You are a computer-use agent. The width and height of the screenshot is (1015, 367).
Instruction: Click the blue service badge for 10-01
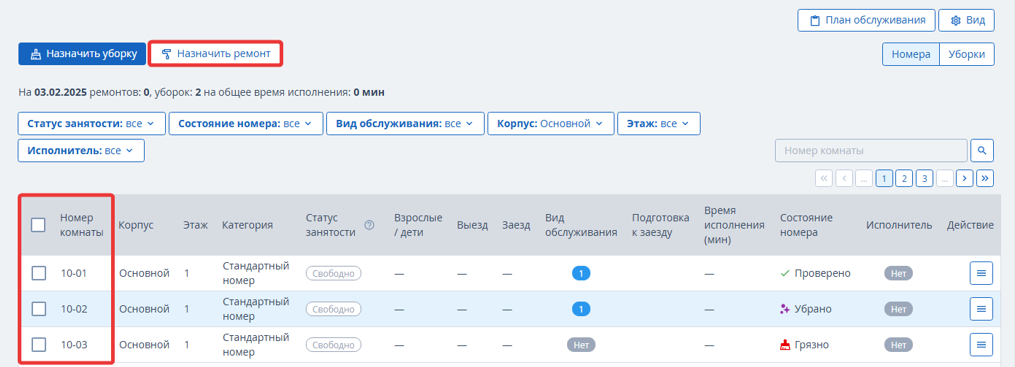pyautogui.click(x=581, y=273)
